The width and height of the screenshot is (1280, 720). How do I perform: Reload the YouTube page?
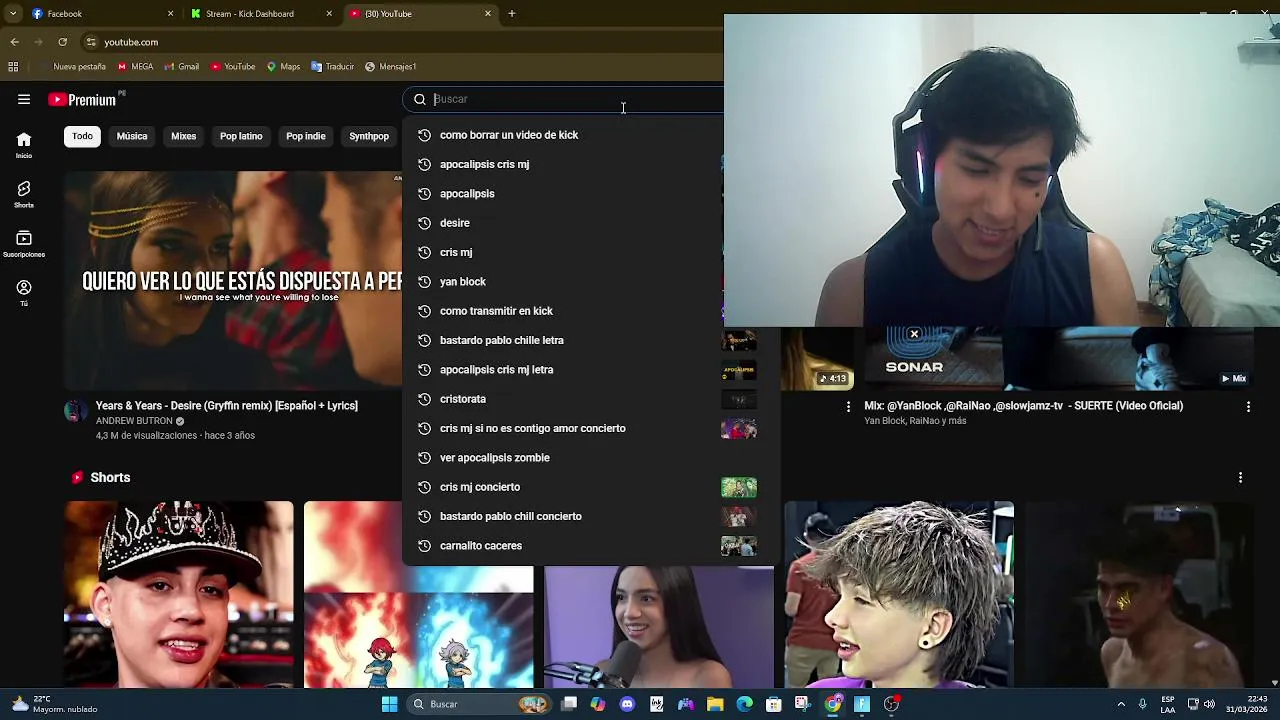63,42
